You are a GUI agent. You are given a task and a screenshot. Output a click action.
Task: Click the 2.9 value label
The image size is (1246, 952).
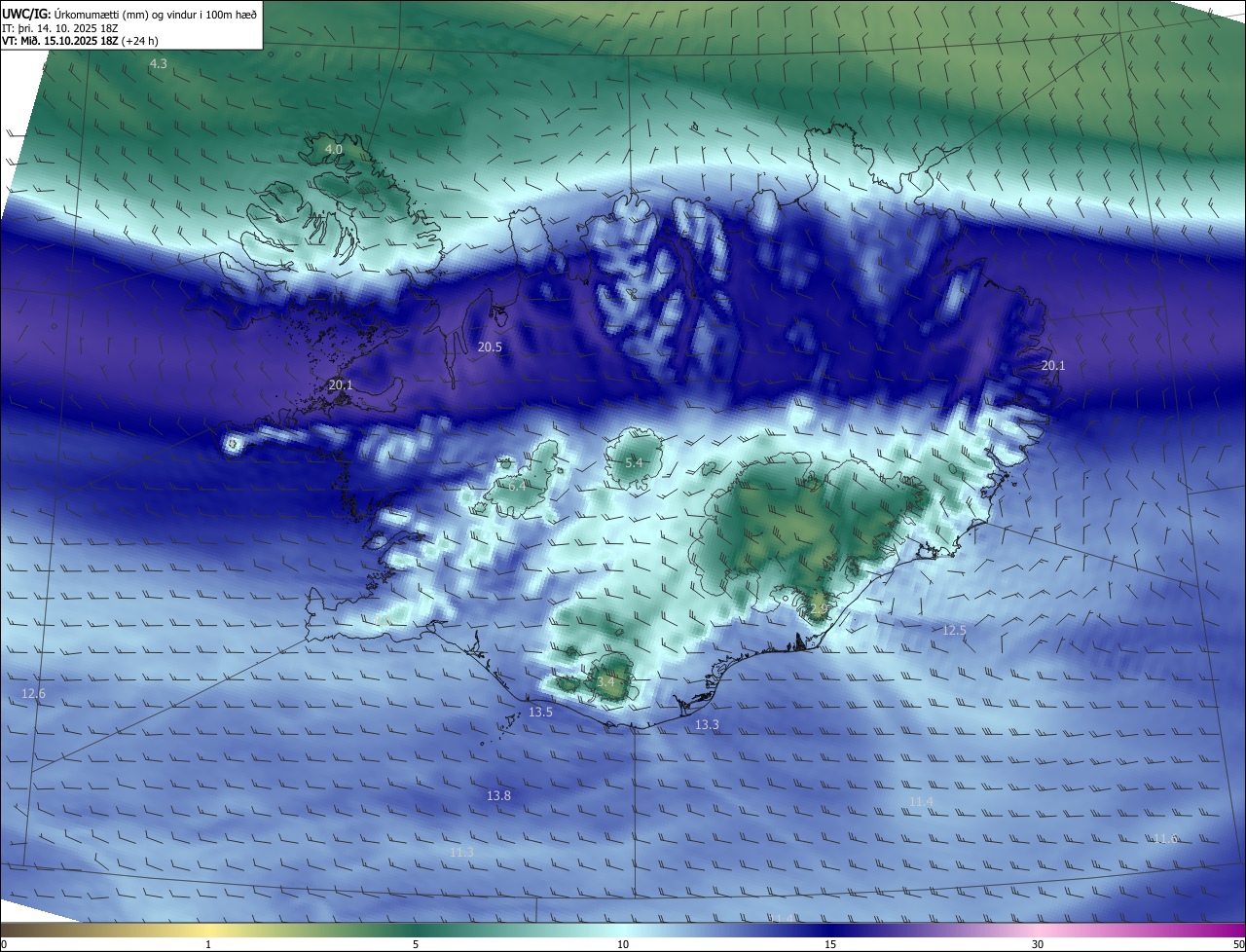pos(818,608)
